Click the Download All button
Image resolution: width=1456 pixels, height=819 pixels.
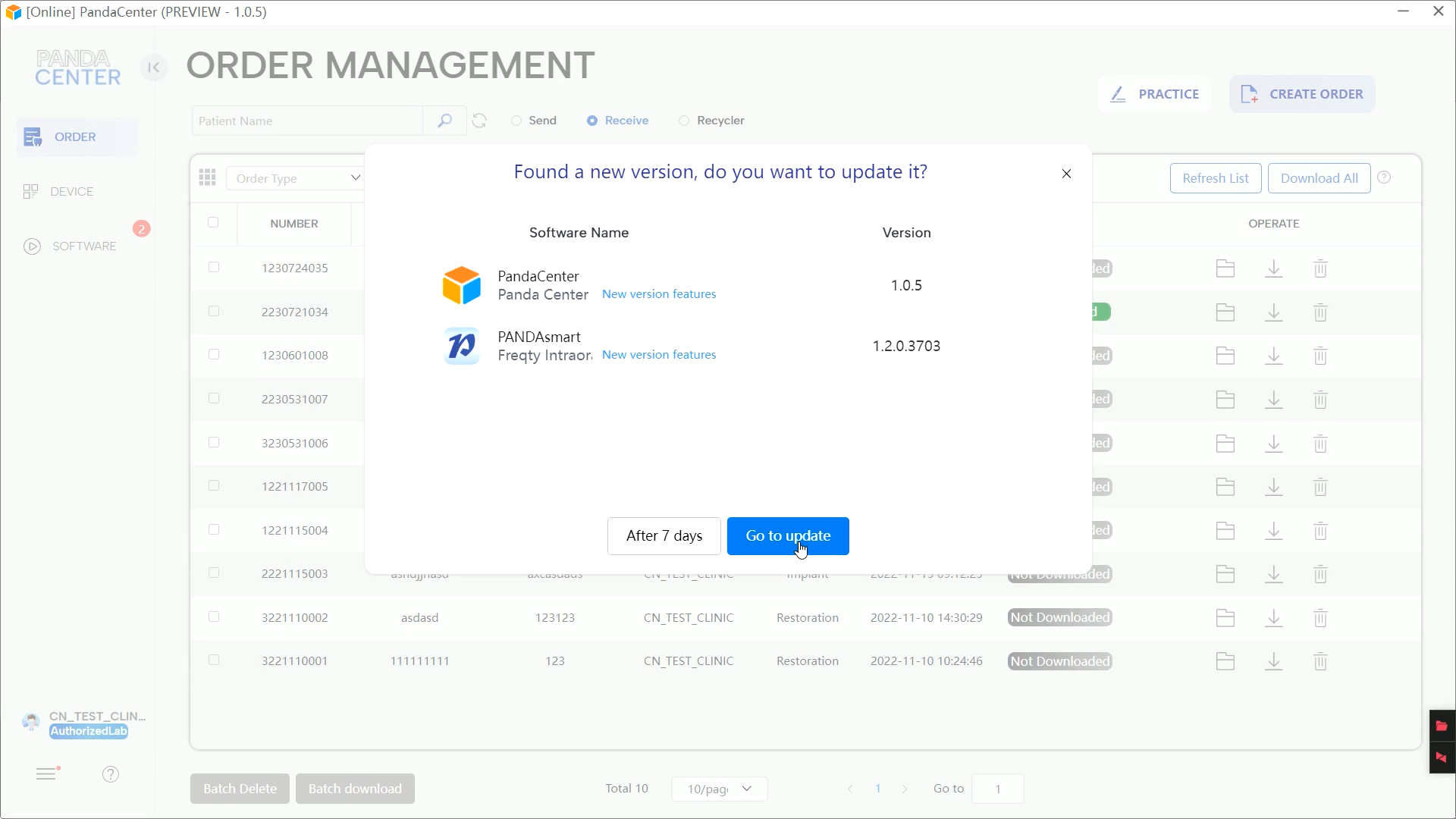coord(1319,178)
